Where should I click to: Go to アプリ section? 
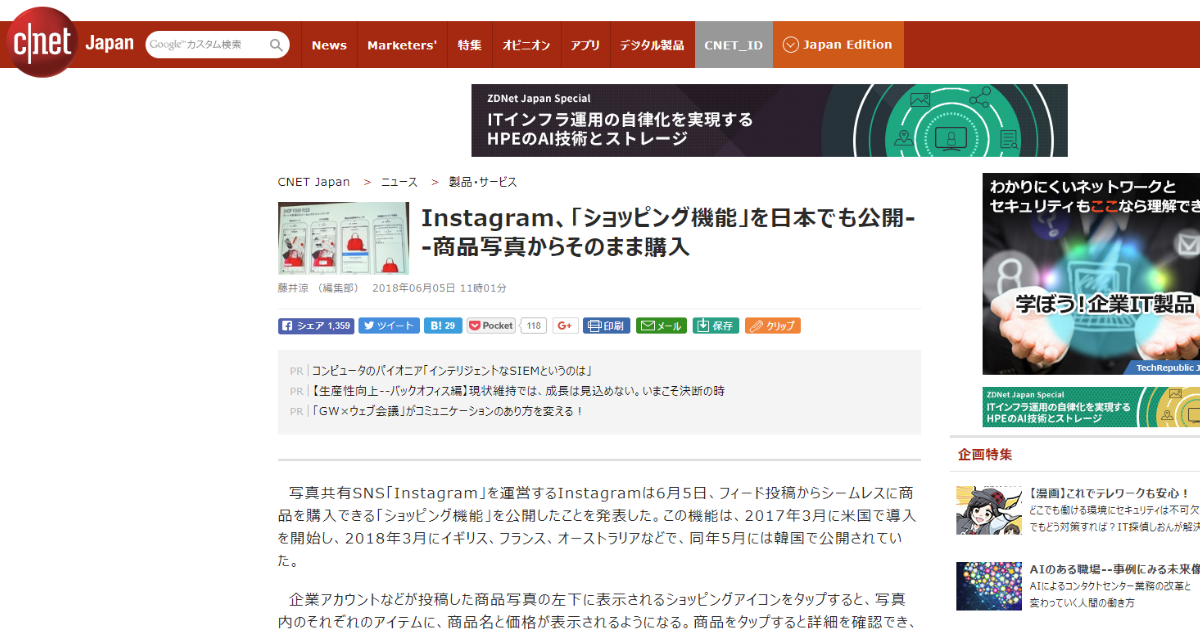point(585,45)
